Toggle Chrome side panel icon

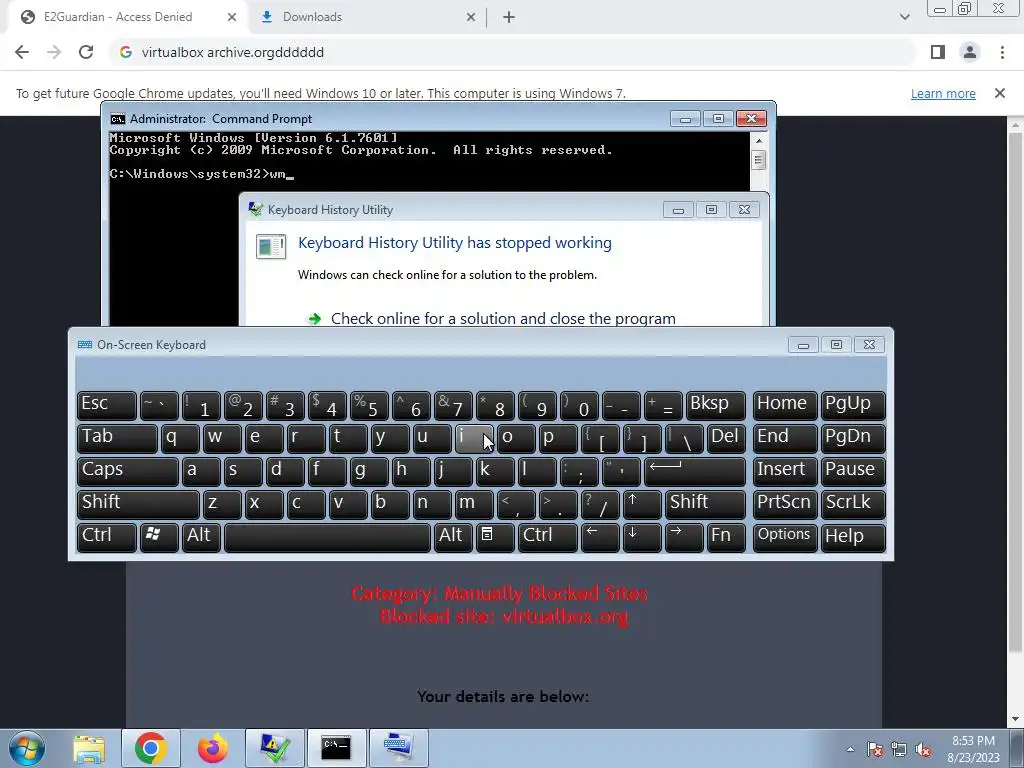point(938,52)
